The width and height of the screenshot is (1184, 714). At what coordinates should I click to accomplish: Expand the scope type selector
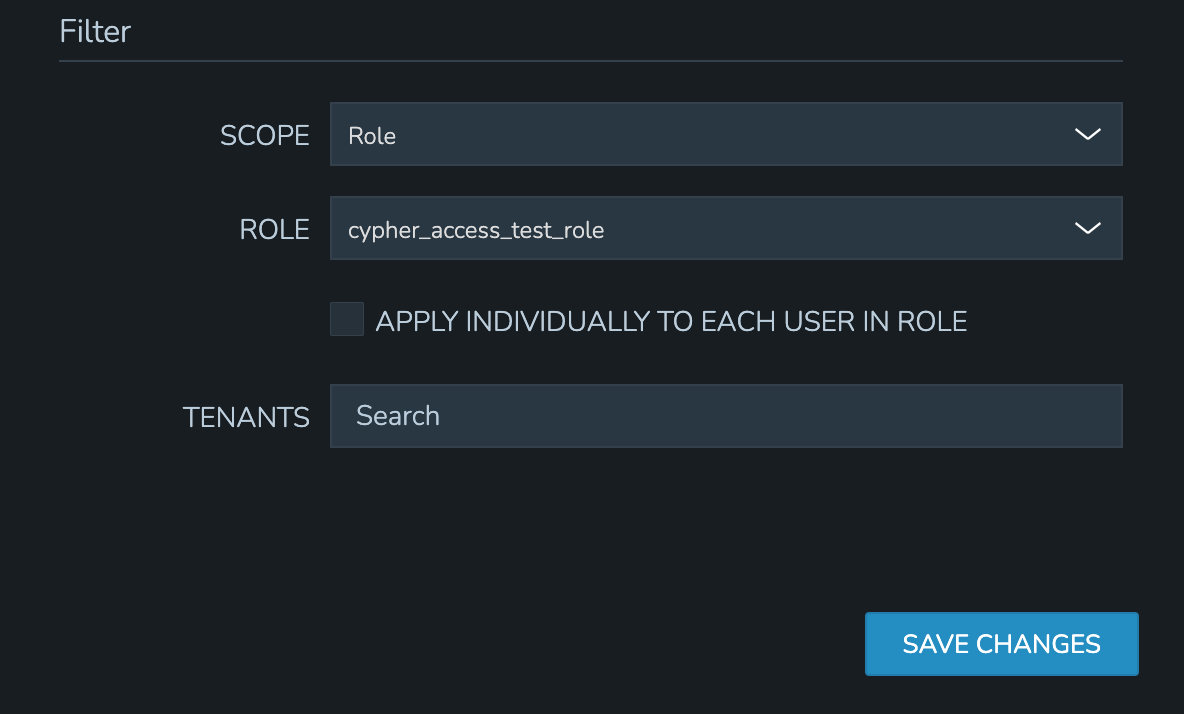[x=725, y=134]
